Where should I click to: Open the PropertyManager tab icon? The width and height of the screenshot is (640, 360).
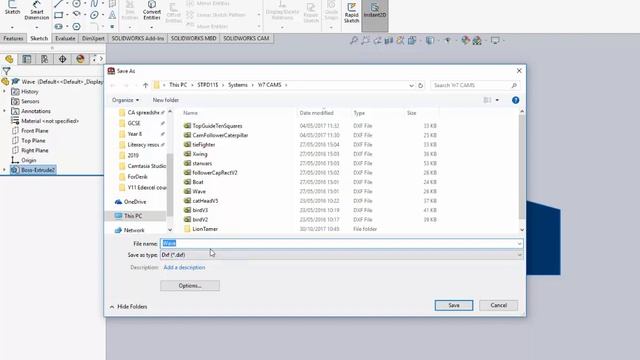click(x=27, y=59)
